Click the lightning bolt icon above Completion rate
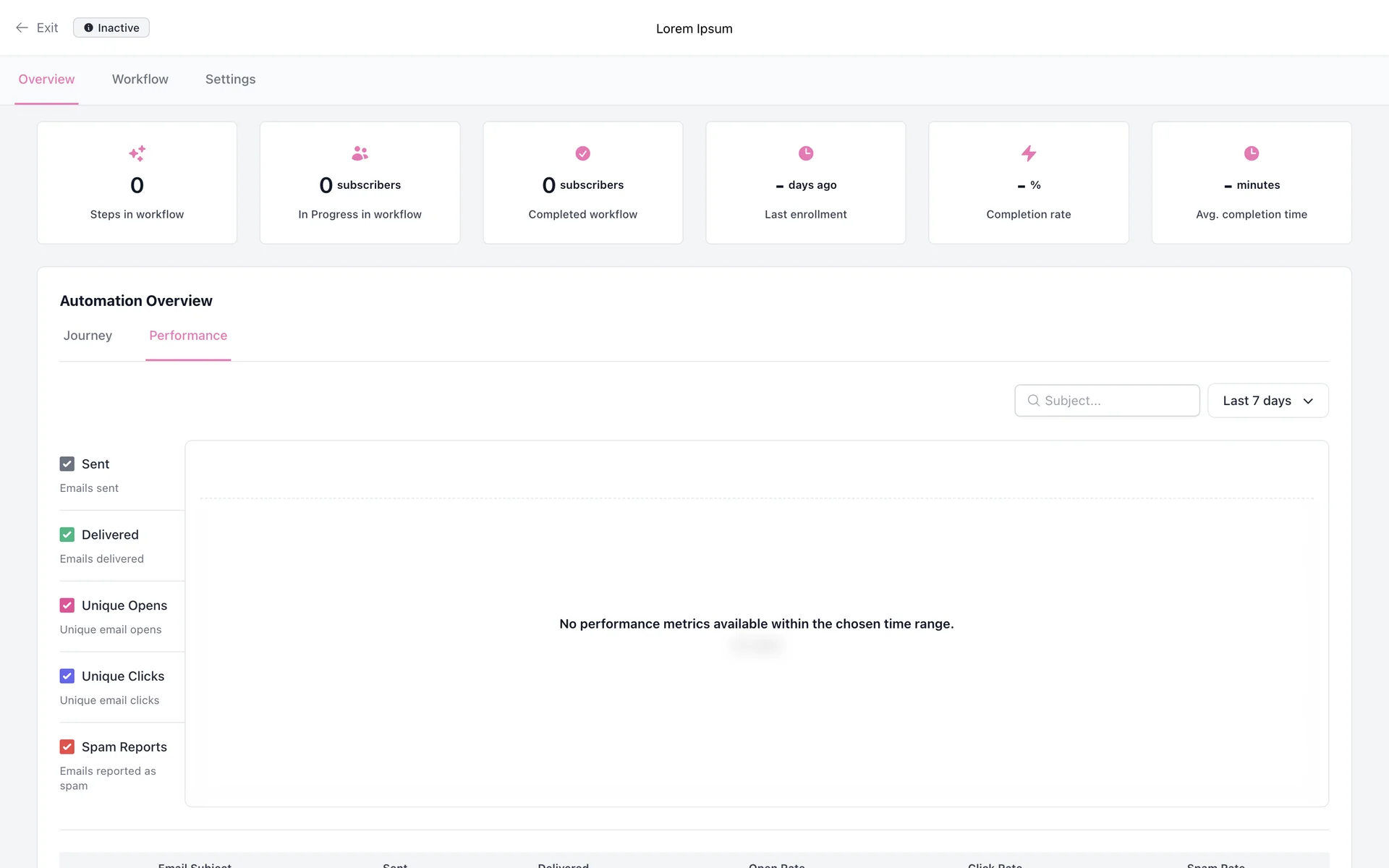1389x868 pixels. click(x=1028, y=153)
